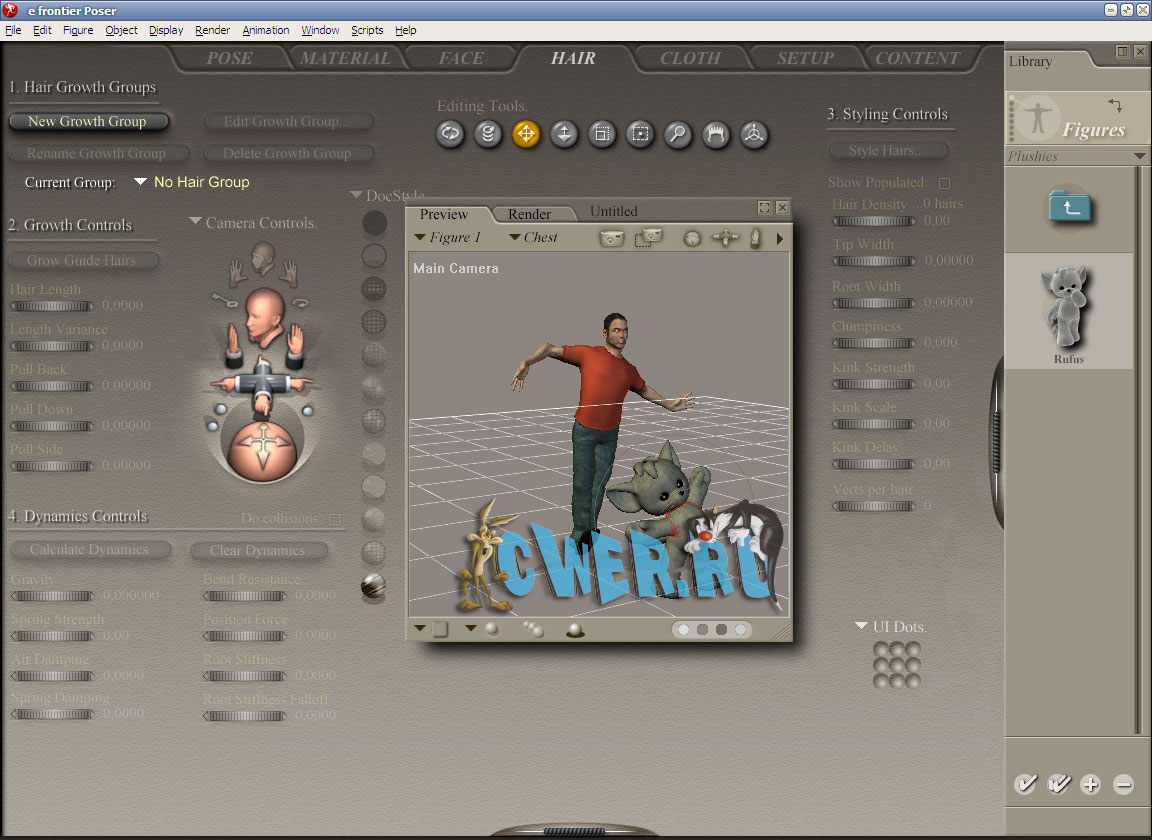Click the render camera icon in Preview toolbar
This screenshot has height=840, width=1152.
(611, 238)
